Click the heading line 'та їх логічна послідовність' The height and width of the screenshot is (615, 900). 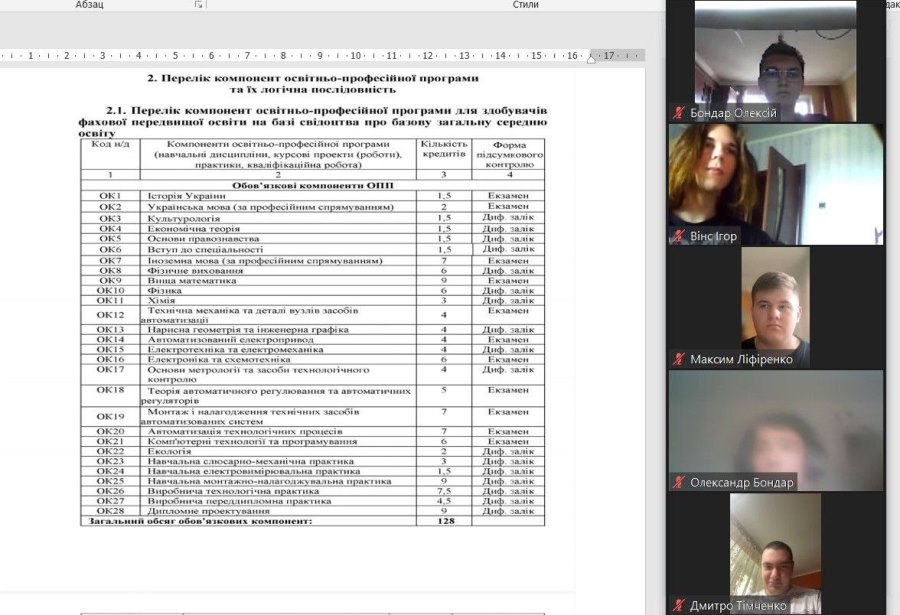(x=313, y=90)
